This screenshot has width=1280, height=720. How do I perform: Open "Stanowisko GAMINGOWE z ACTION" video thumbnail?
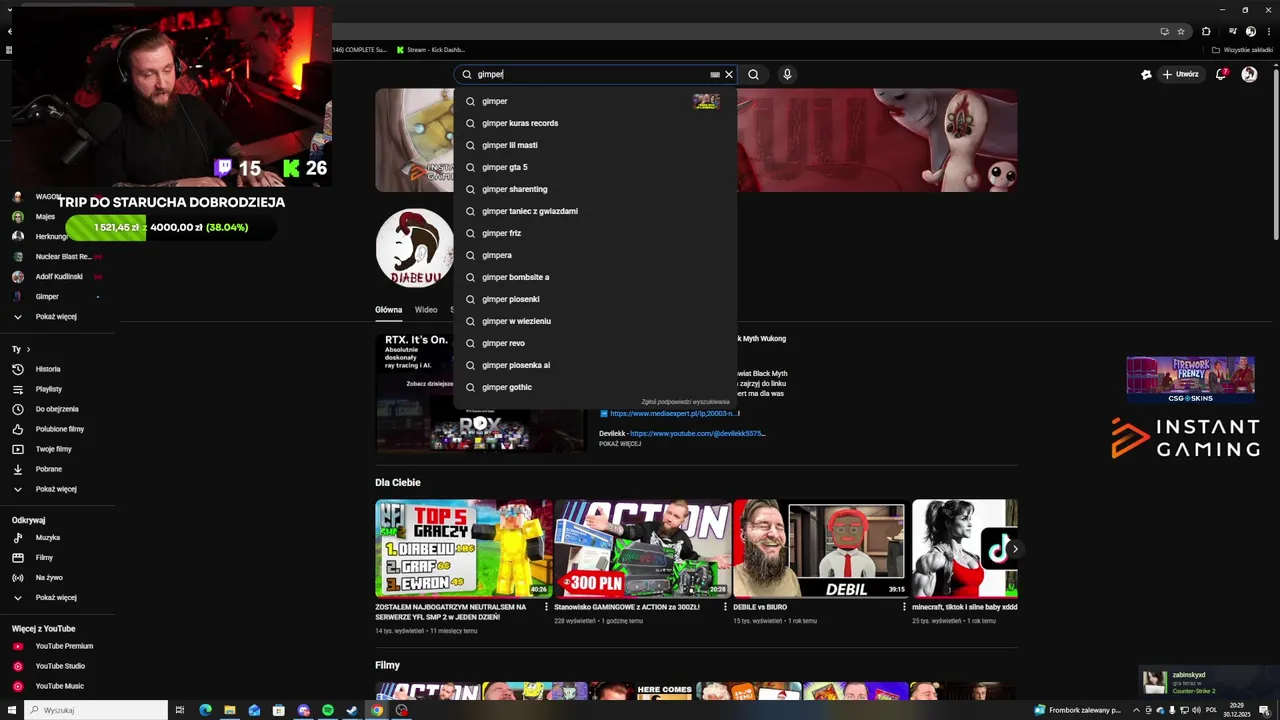[x=643, y=549]
